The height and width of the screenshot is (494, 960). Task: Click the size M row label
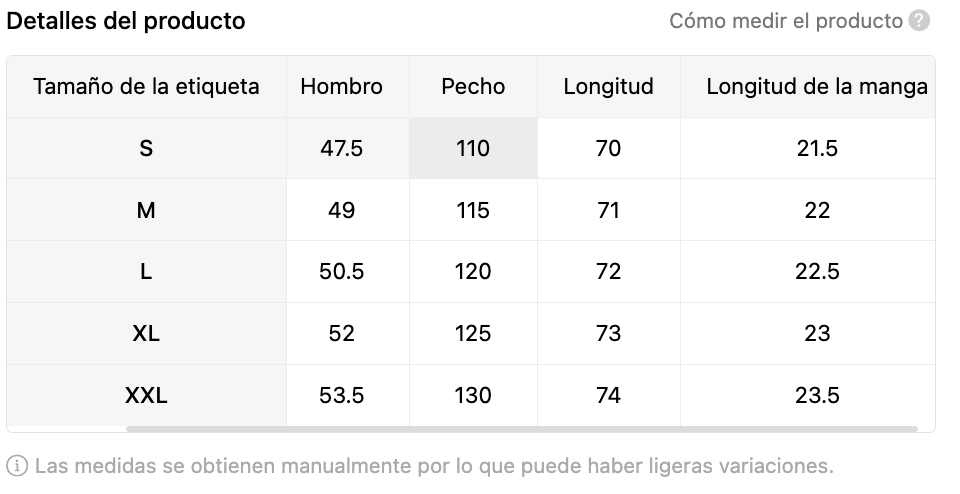point(146,210)
